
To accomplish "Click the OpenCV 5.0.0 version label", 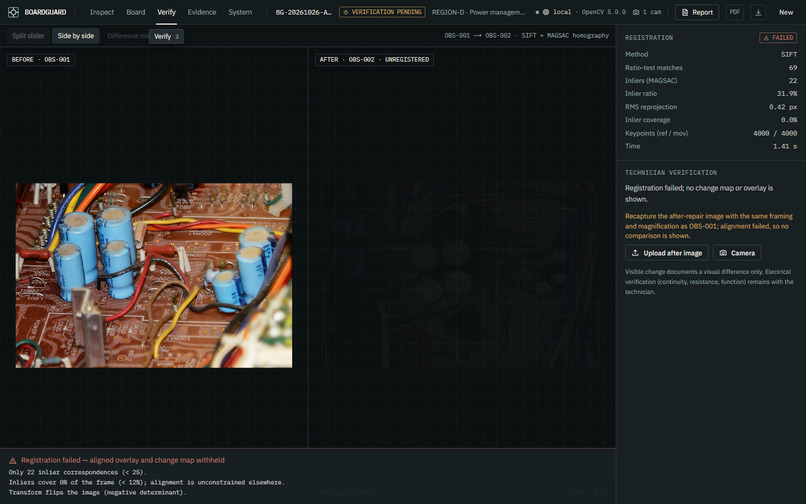I will click(x=603, y=12).
